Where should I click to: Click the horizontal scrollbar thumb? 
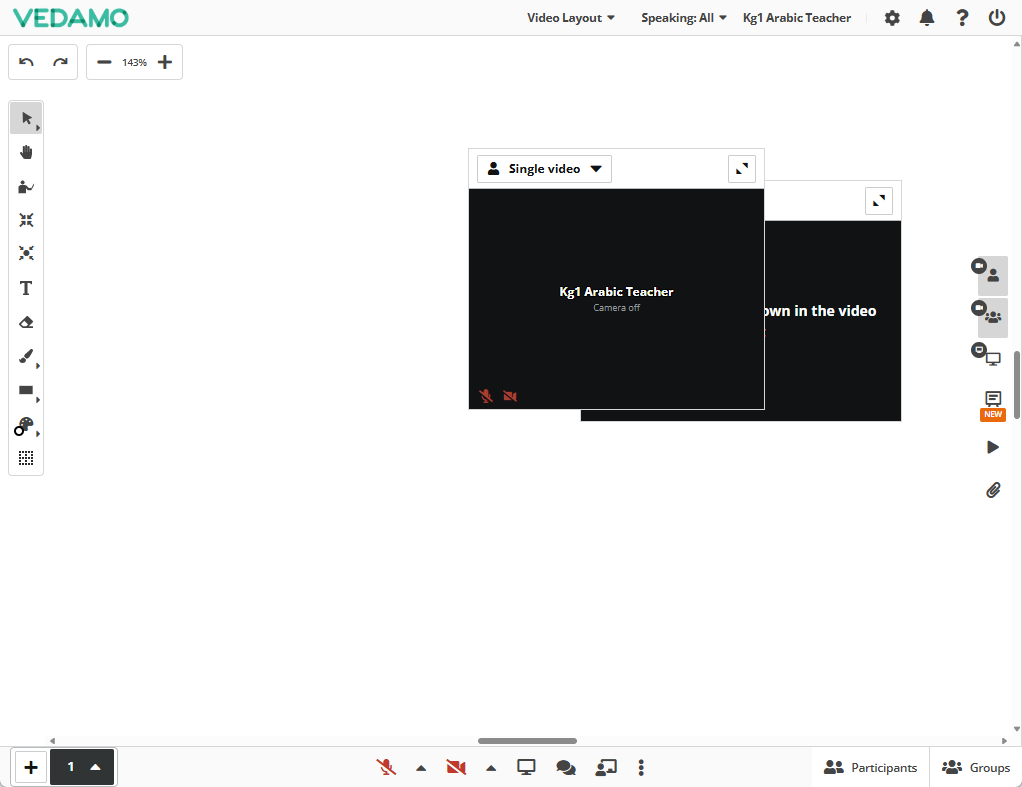pyautogui.click(x=527, y=741)
